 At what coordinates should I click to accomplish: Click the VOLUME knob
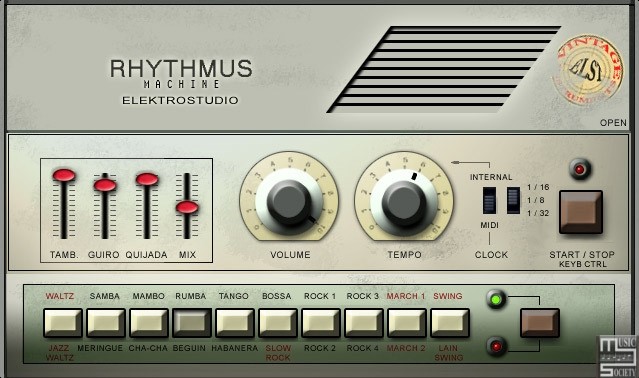(290, 202)
